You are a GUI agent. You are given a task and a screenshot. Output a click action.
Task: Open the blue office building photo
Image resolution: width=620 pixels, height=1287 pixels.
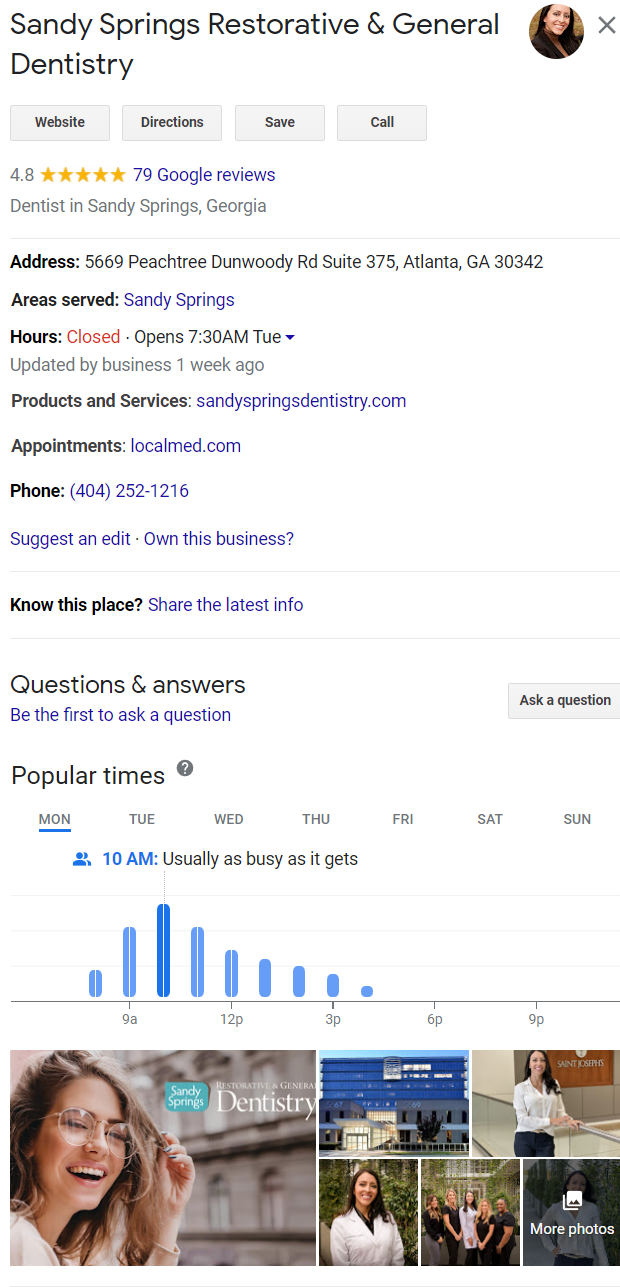[x=394, y=1103]
